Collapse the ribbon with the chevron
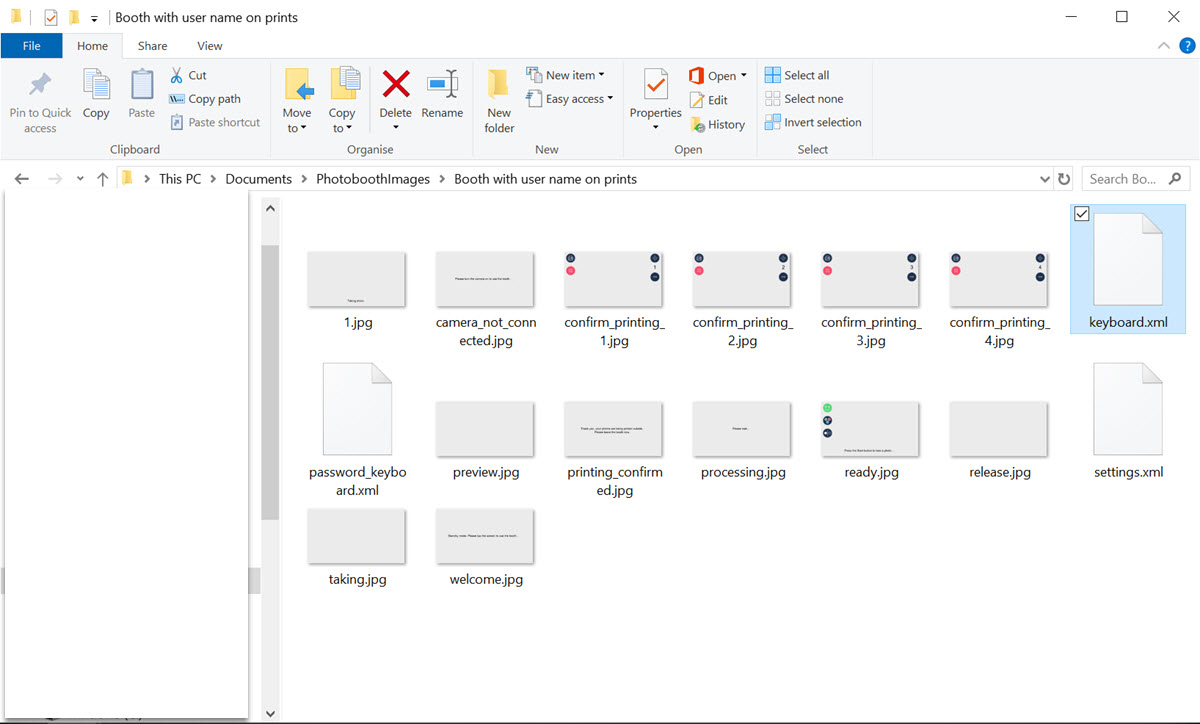 pos(1163,46)
